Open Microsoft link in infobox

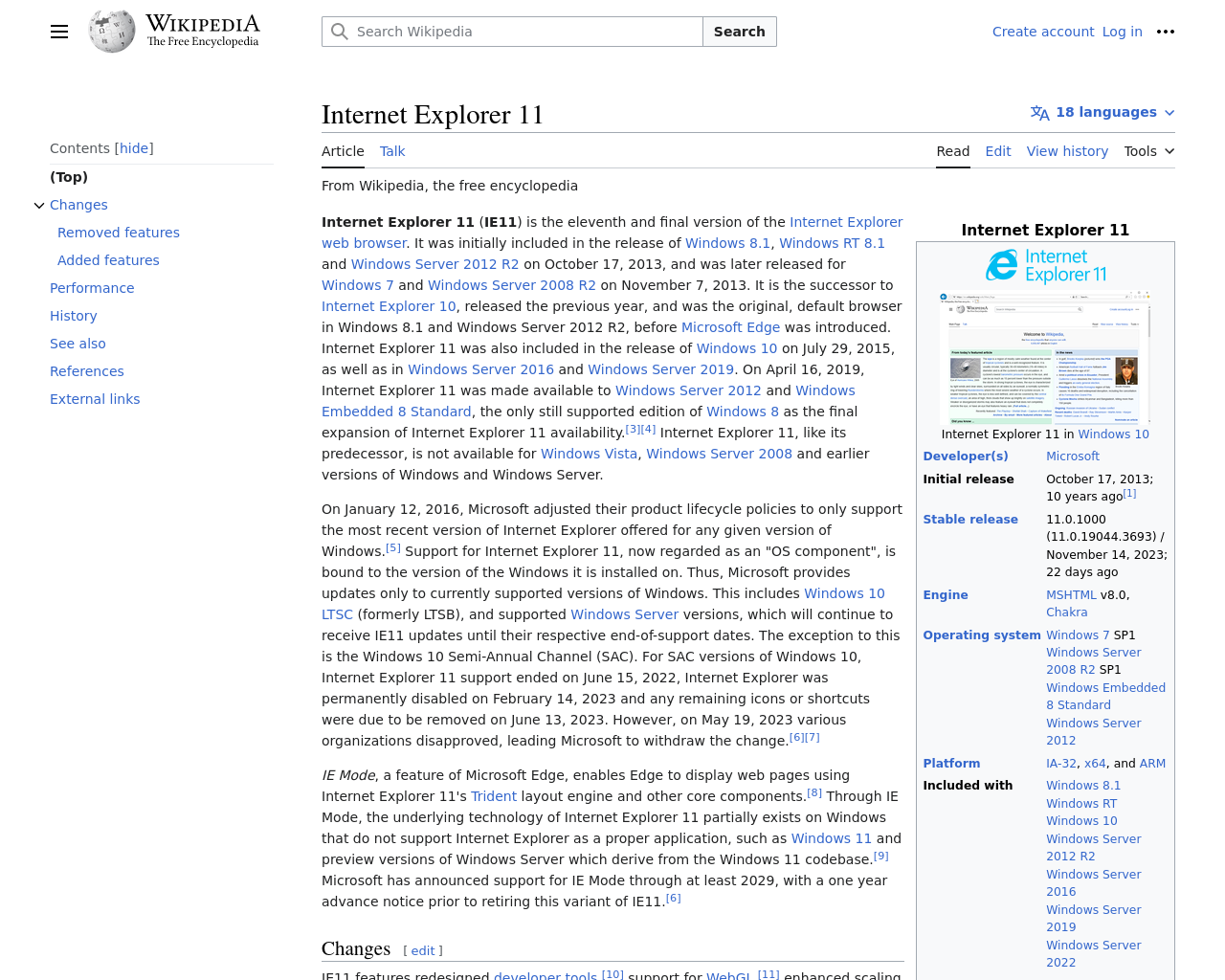pos(1073,457)
